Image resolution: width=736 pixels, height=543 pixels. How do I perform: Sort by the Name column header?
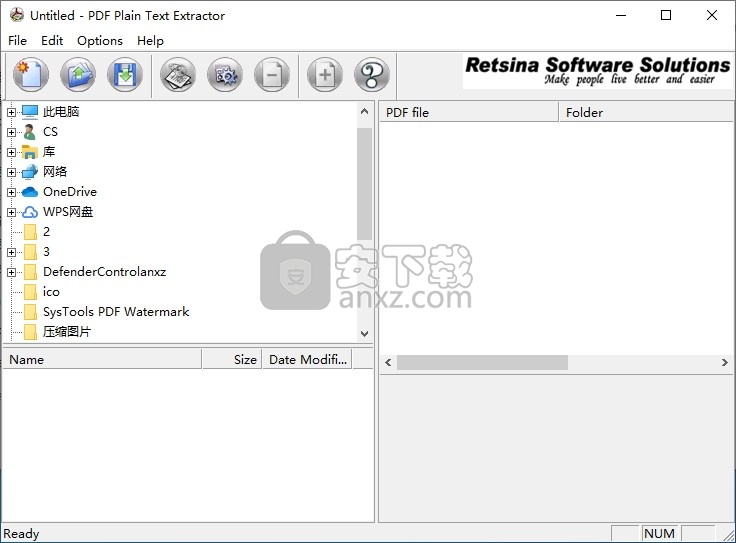click(x=102, y=359)
